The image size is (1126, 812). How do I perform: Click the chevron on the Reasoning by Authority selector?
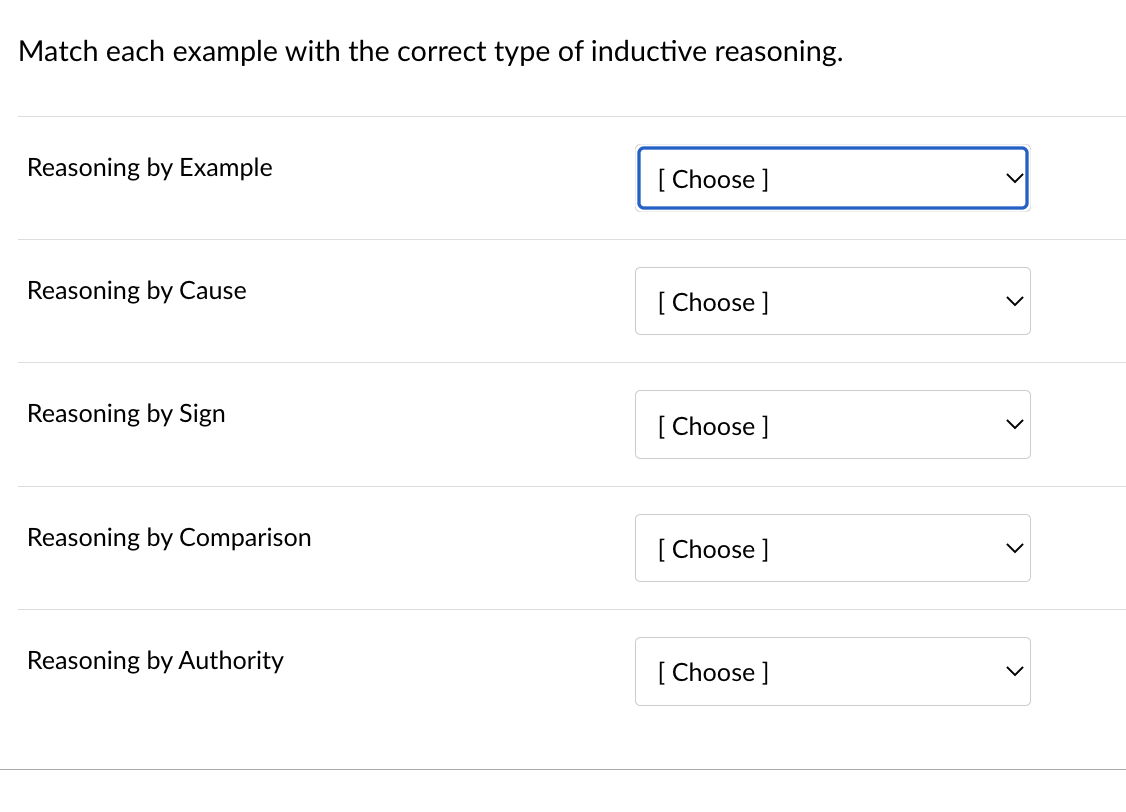tap(1013, 671)
